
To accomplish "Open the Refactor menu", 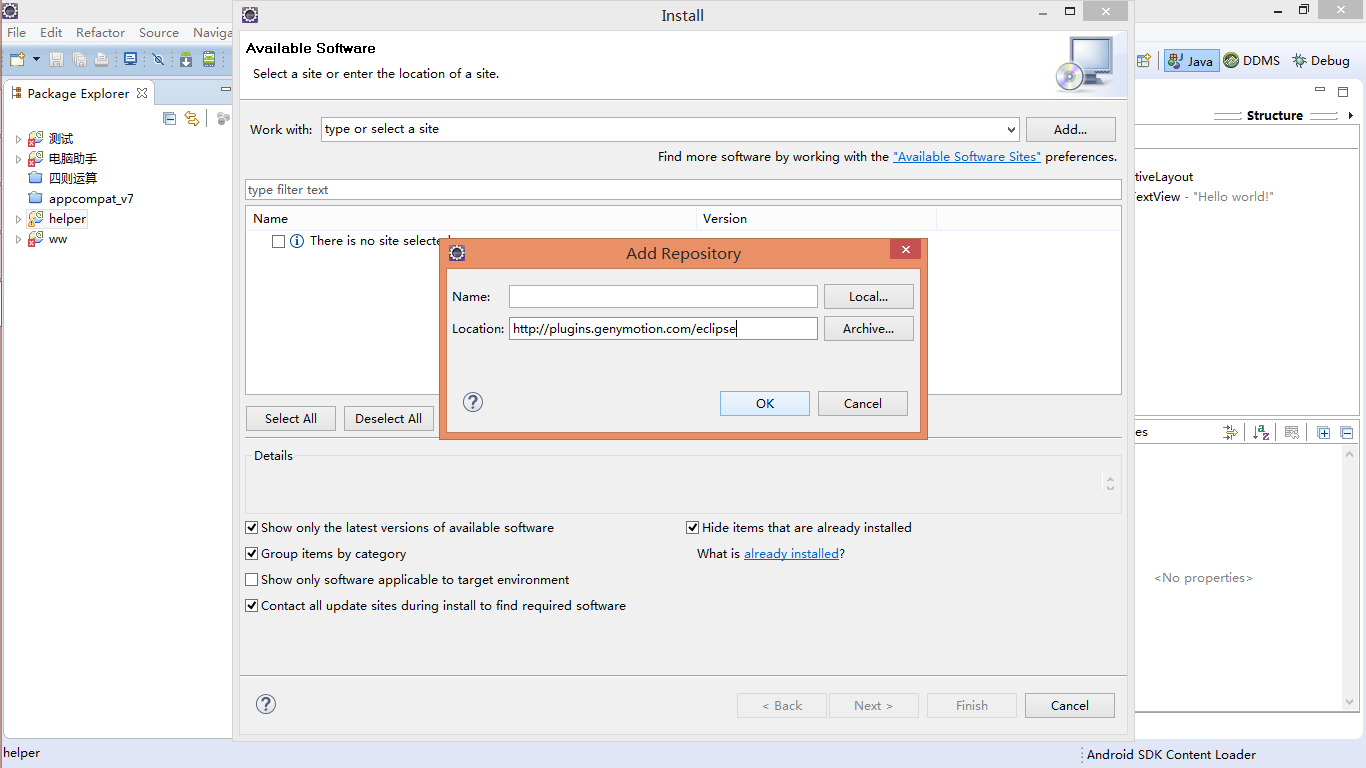I will 101,33.
